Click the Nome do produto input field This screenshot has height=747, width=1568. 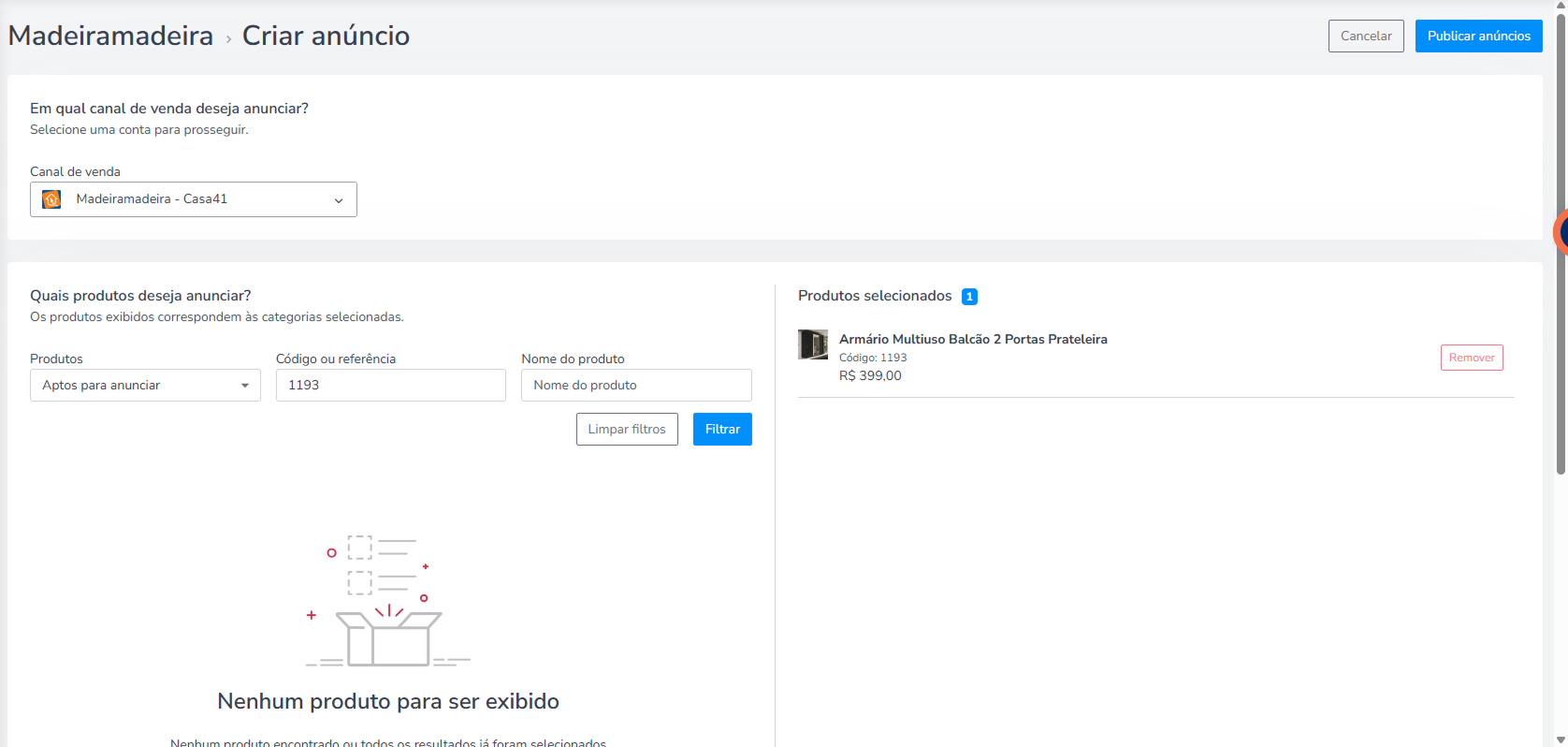(x=636, y=385)
